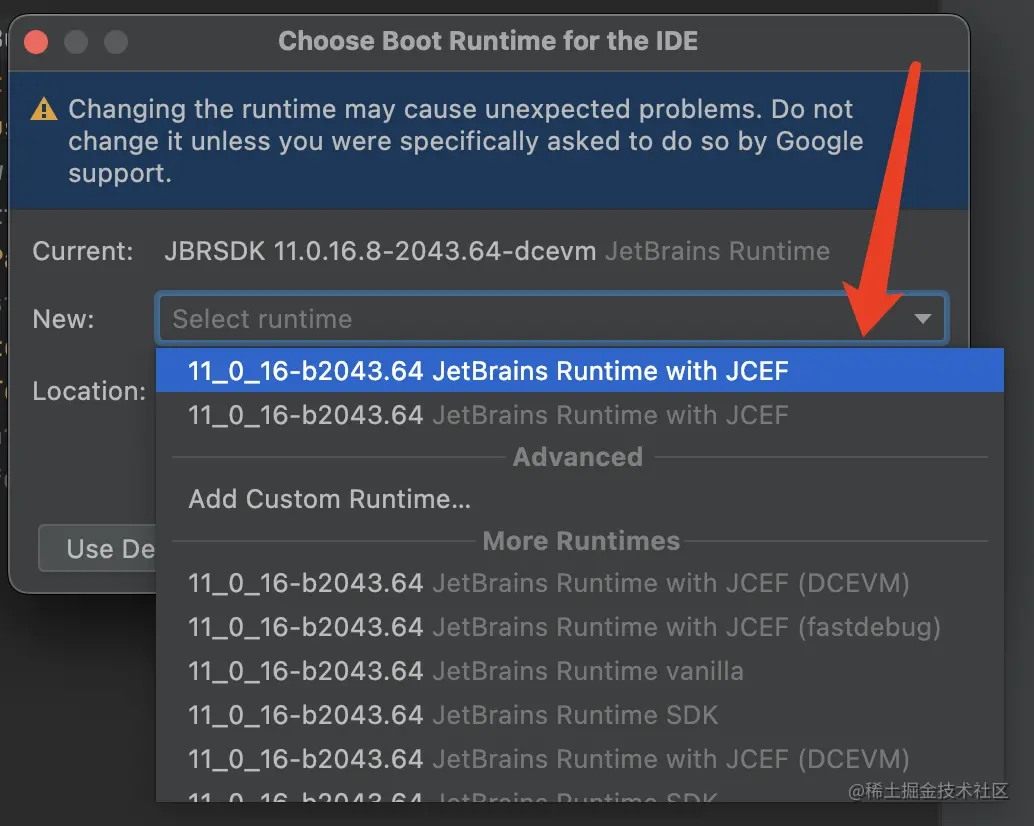Click the Select runtime combo box field
This screenshot has width=1034, height=826.
click(x=552, y=319)
